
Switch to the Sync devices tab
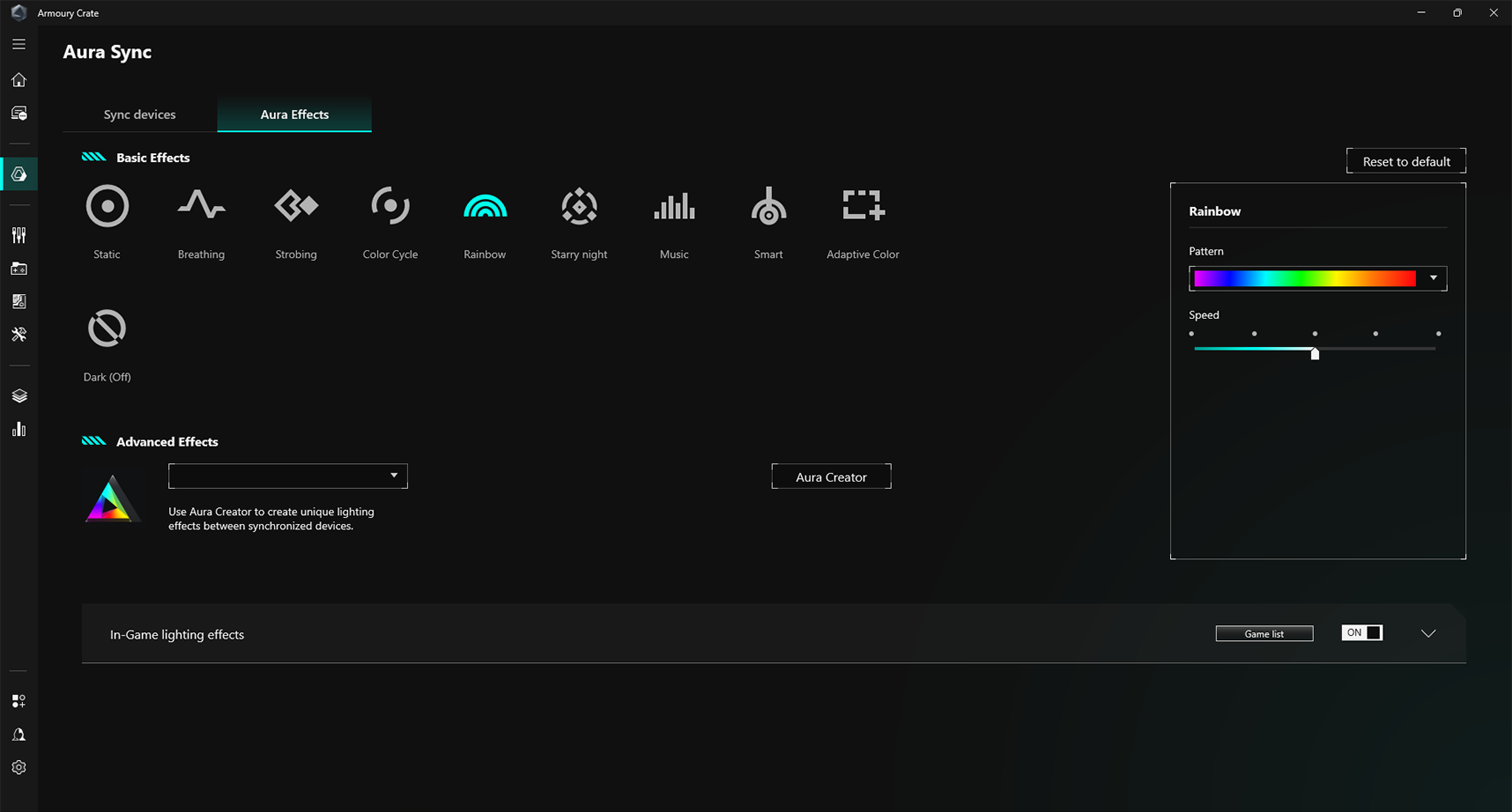click(x=139, y=114)
